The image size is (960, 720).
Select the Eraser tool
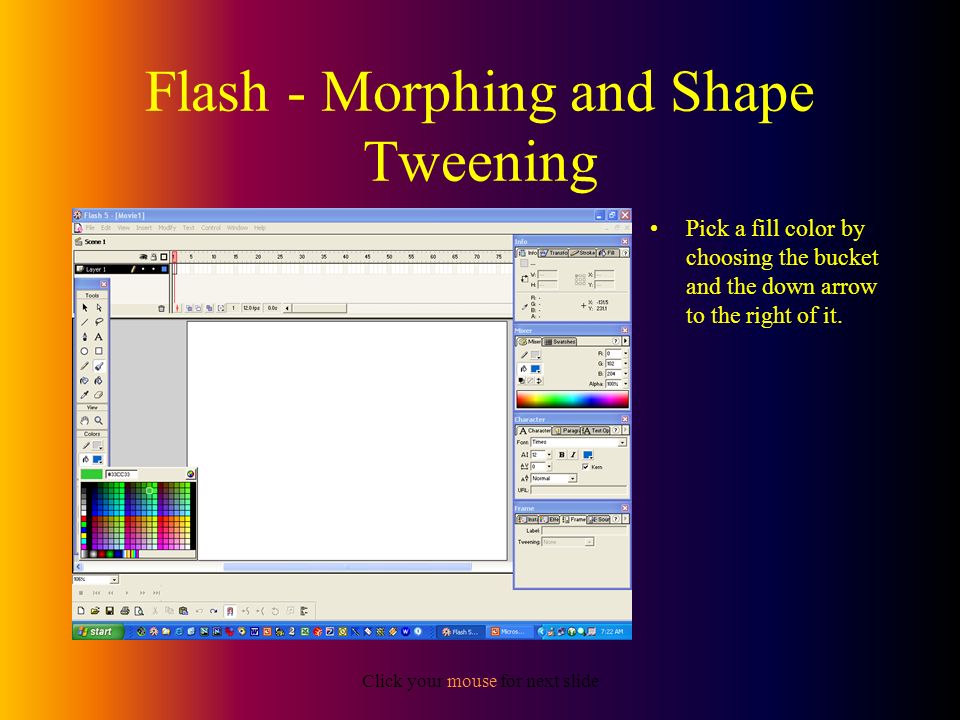click(99, 395)
